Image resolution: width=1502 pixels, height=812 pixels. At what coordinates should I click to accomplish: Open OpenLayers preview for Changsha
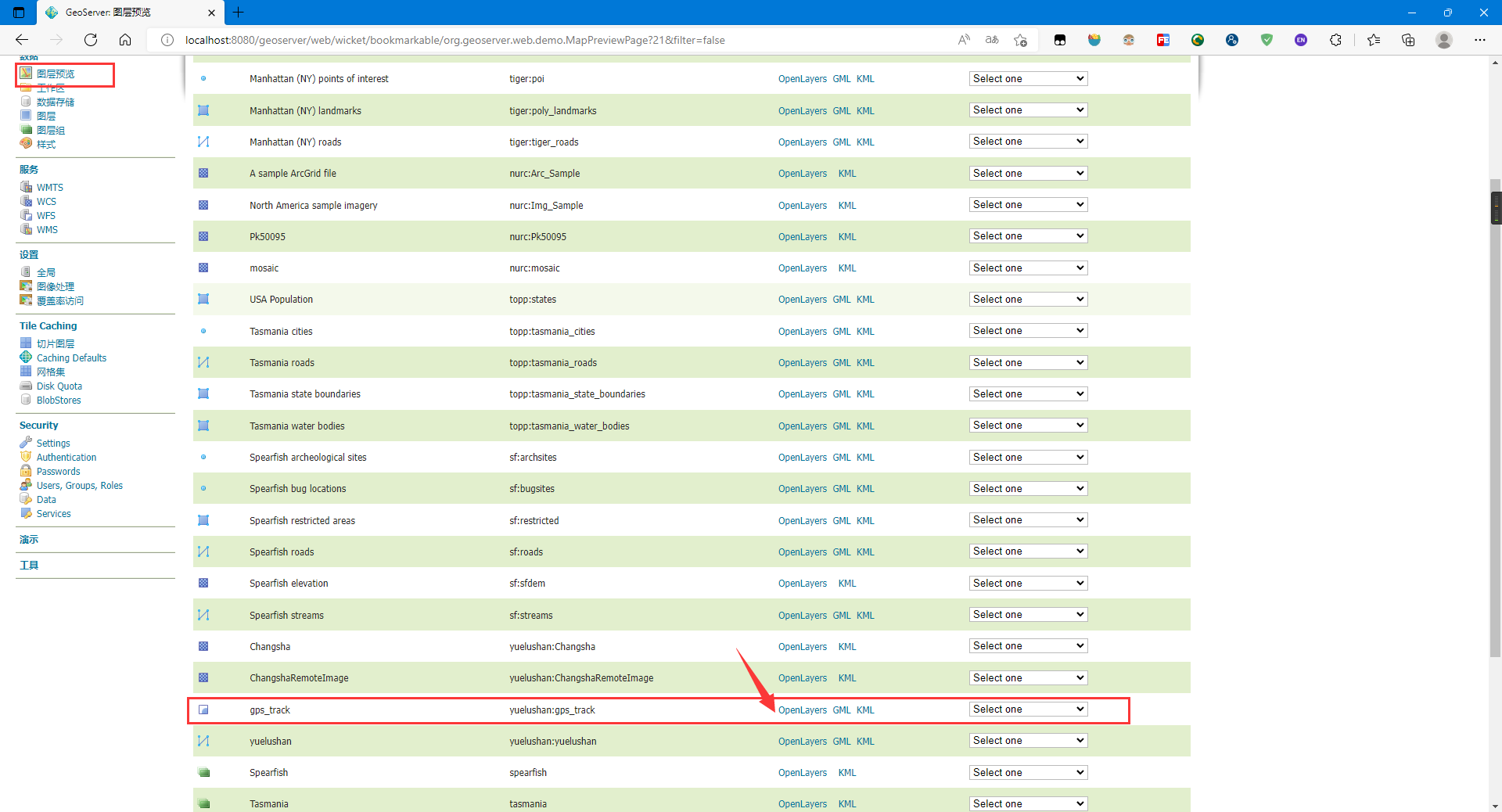pos(802,646)
